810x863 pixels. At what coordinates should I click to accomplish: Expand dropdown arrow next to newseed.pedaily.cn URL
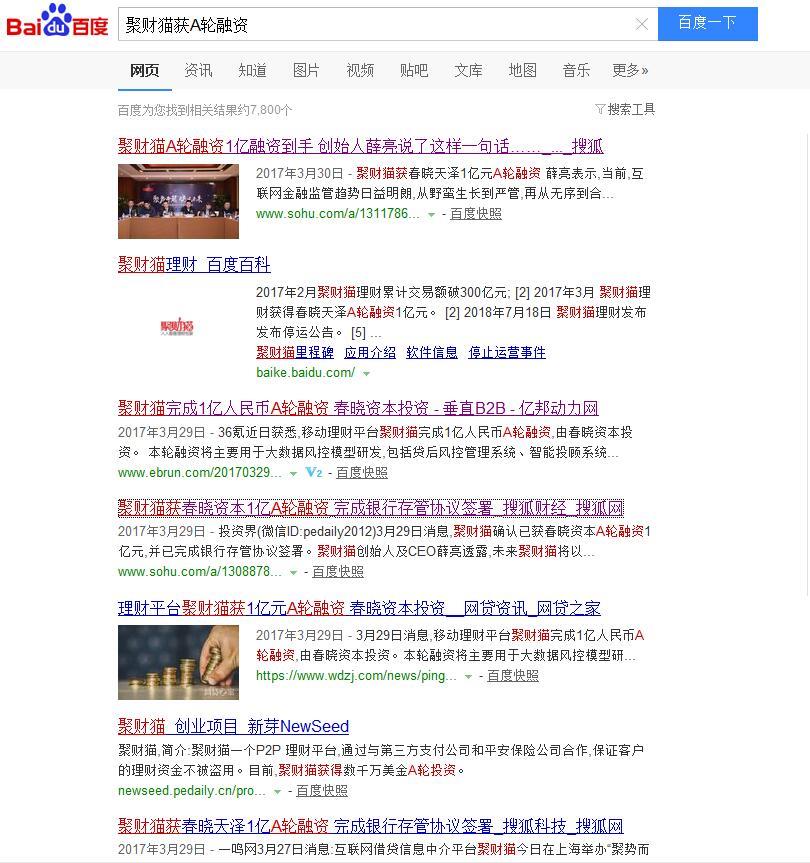(x=277, y=791)
